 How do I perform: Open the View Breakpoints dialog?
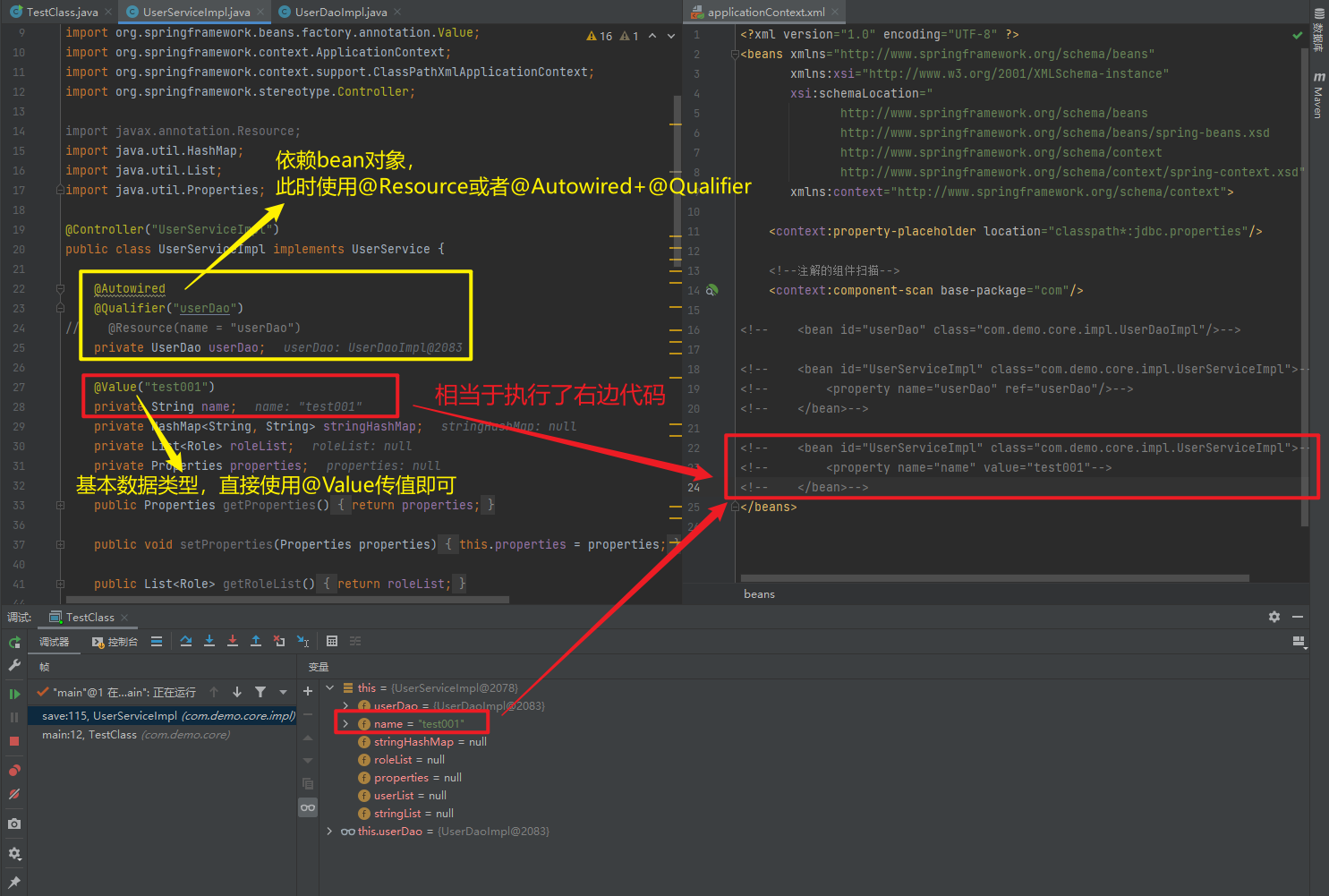[14, 771]
